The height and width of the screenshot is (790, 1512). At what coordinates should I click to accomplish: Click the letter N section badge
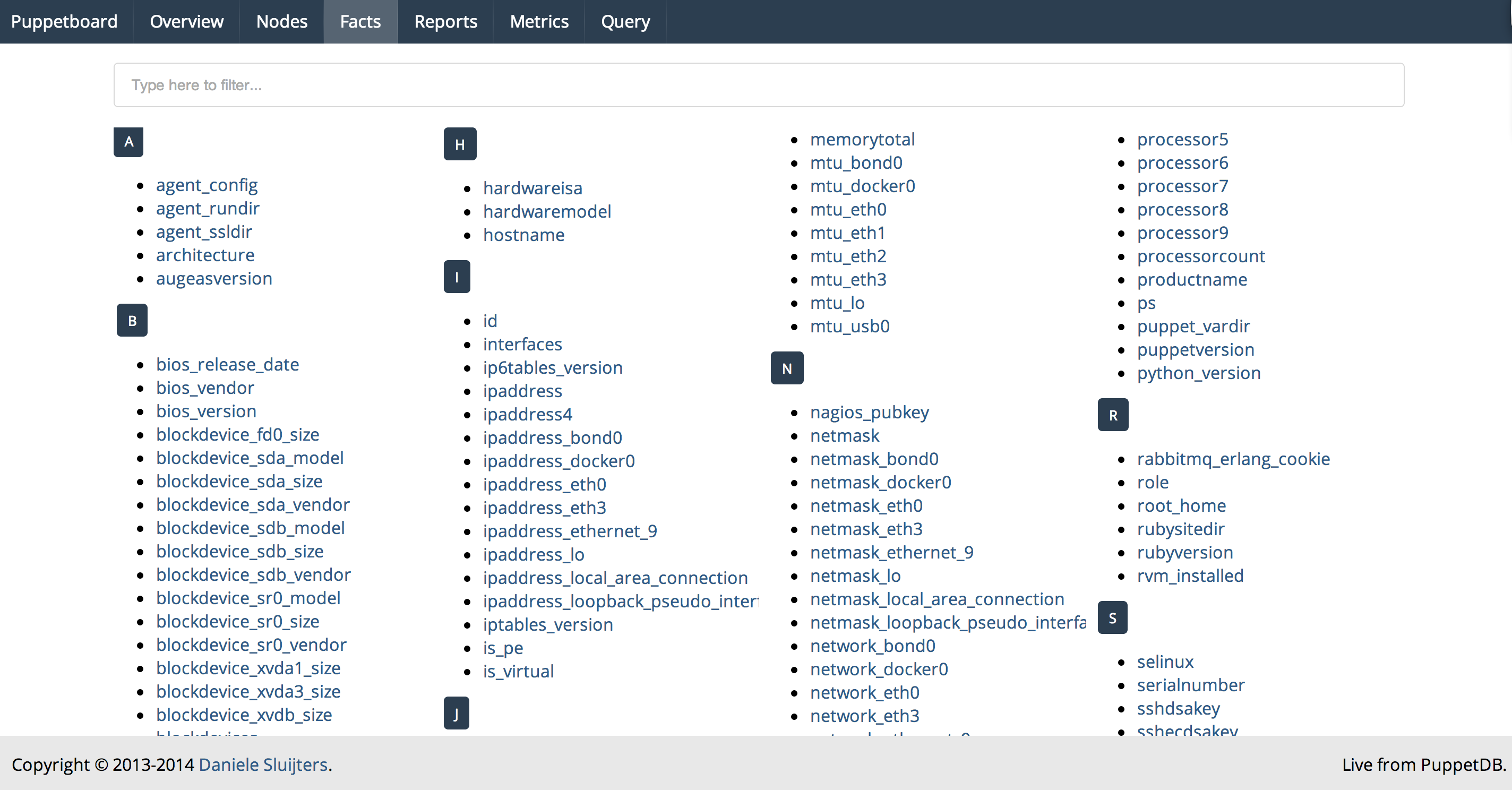[786, 368]
